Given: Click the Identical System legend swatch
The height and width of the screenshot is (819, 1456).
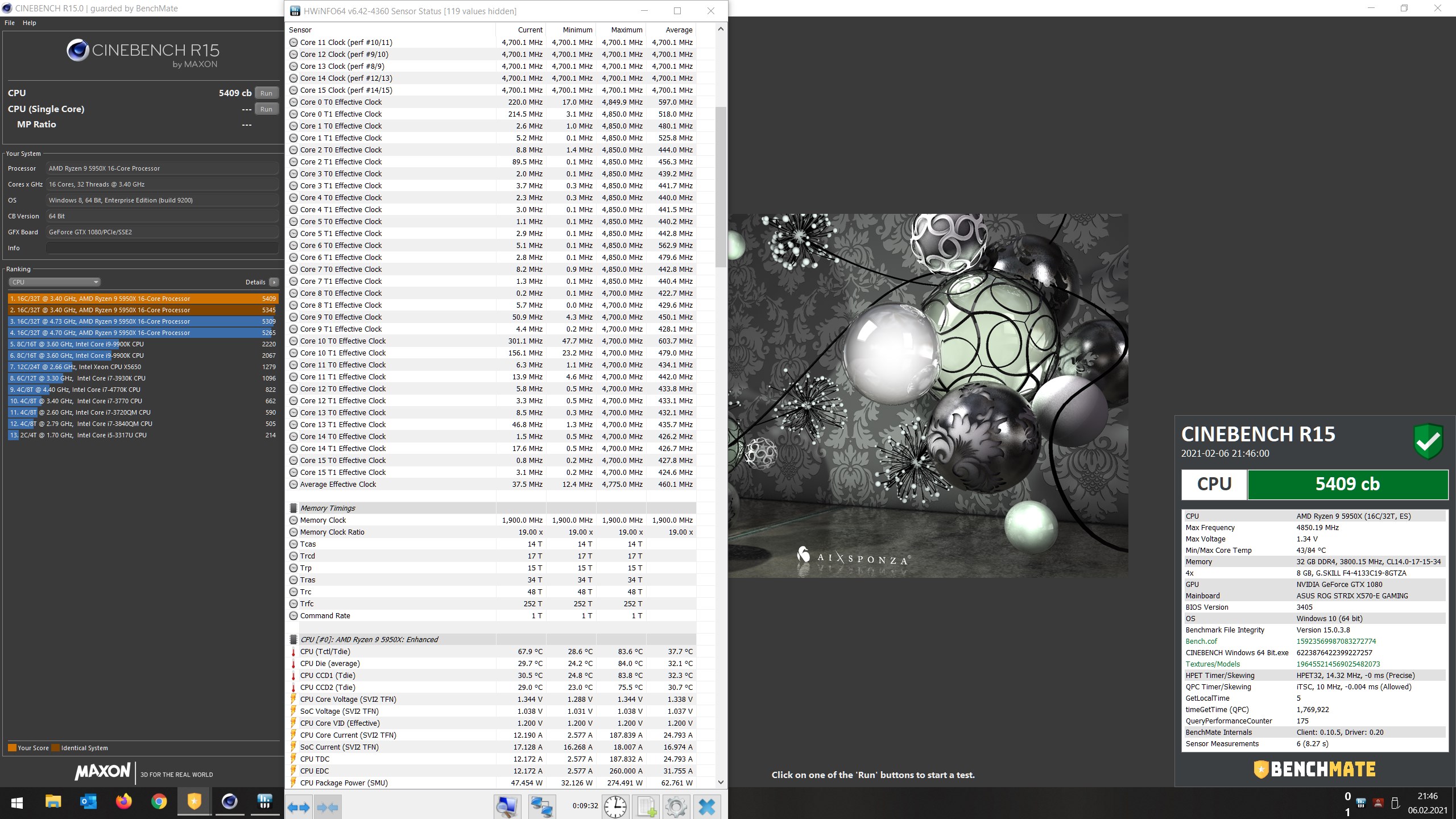Looking at the screenshot, I should click(x=55, y=748).
